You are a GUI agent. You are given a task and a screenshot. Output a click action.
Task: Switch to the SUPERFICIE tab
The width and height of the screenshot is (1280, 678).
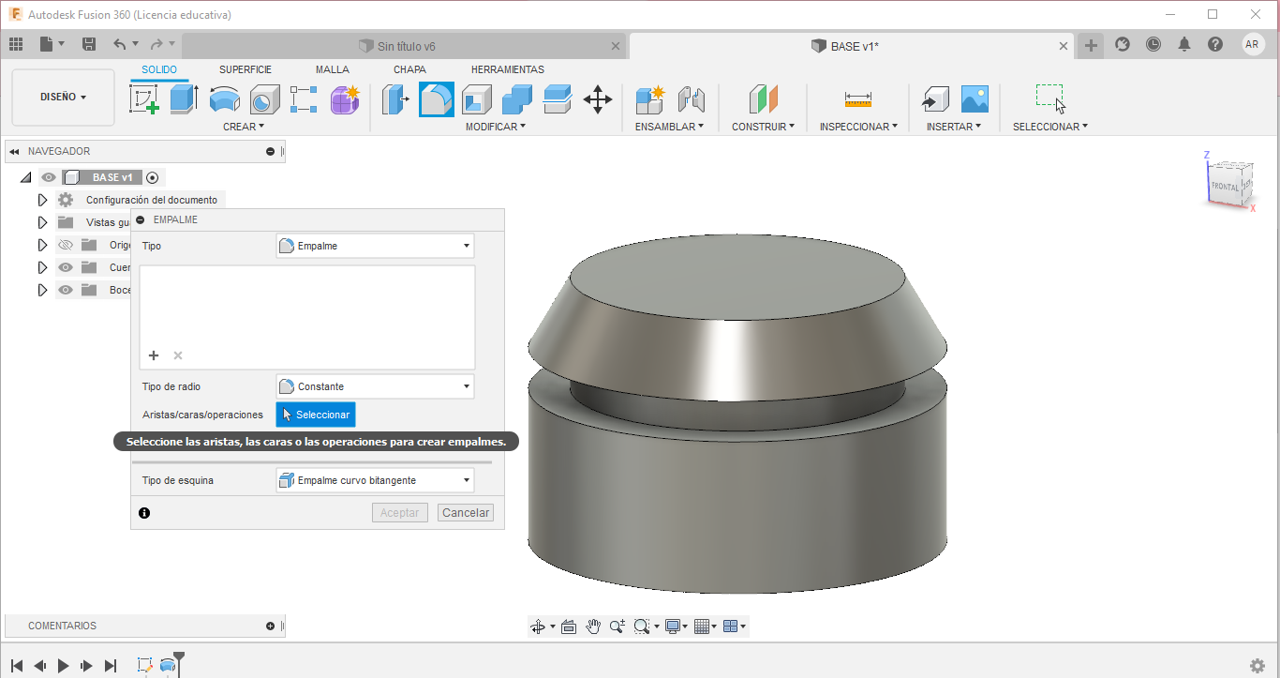pos(245,70)
